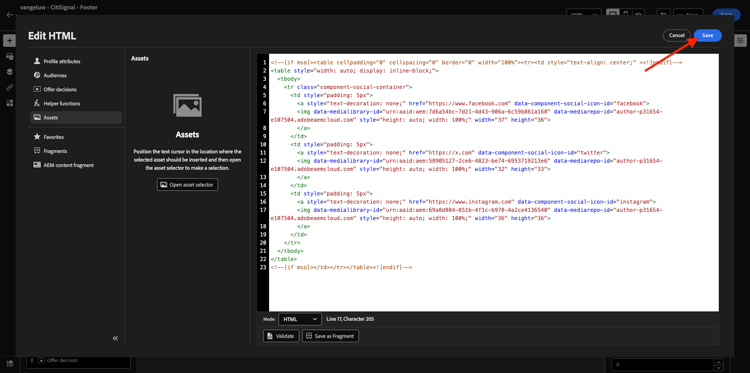
Task: Click the settings sliders icon at right edge
Action: point(740,42)
